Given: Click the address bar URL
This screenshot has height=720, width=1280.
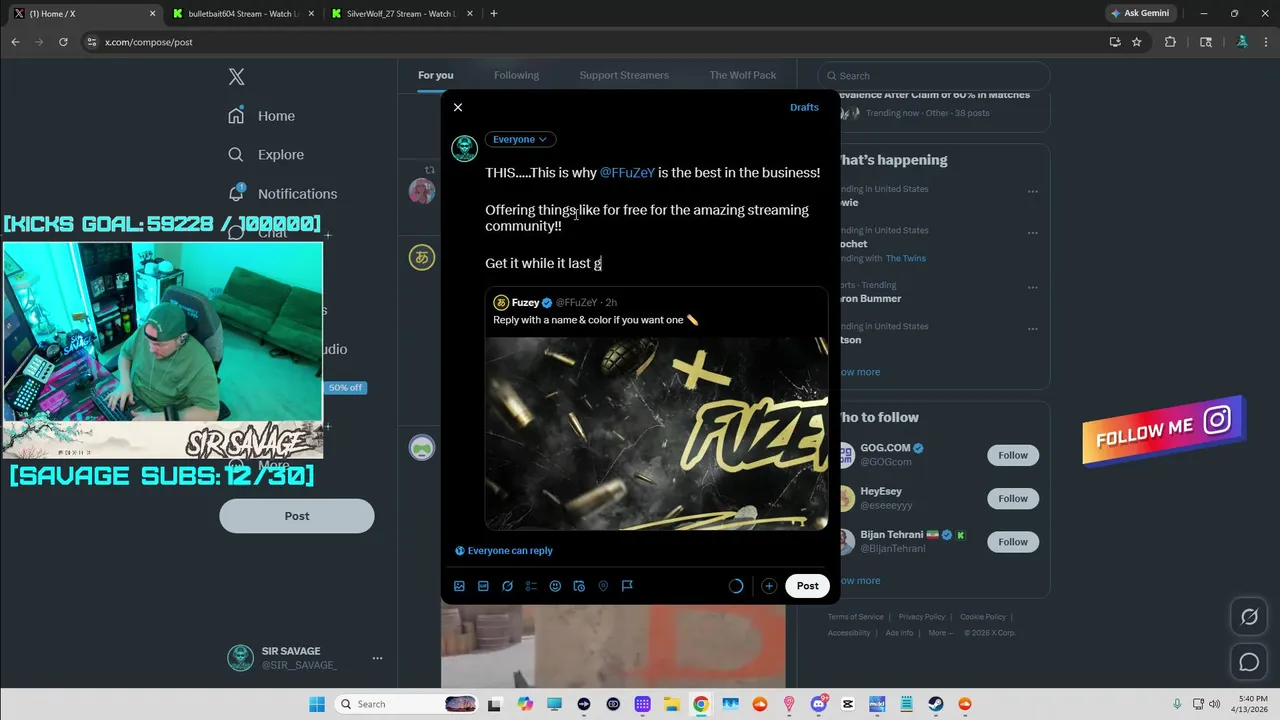Looking at the screenshot, I should [x=149, y=42].
